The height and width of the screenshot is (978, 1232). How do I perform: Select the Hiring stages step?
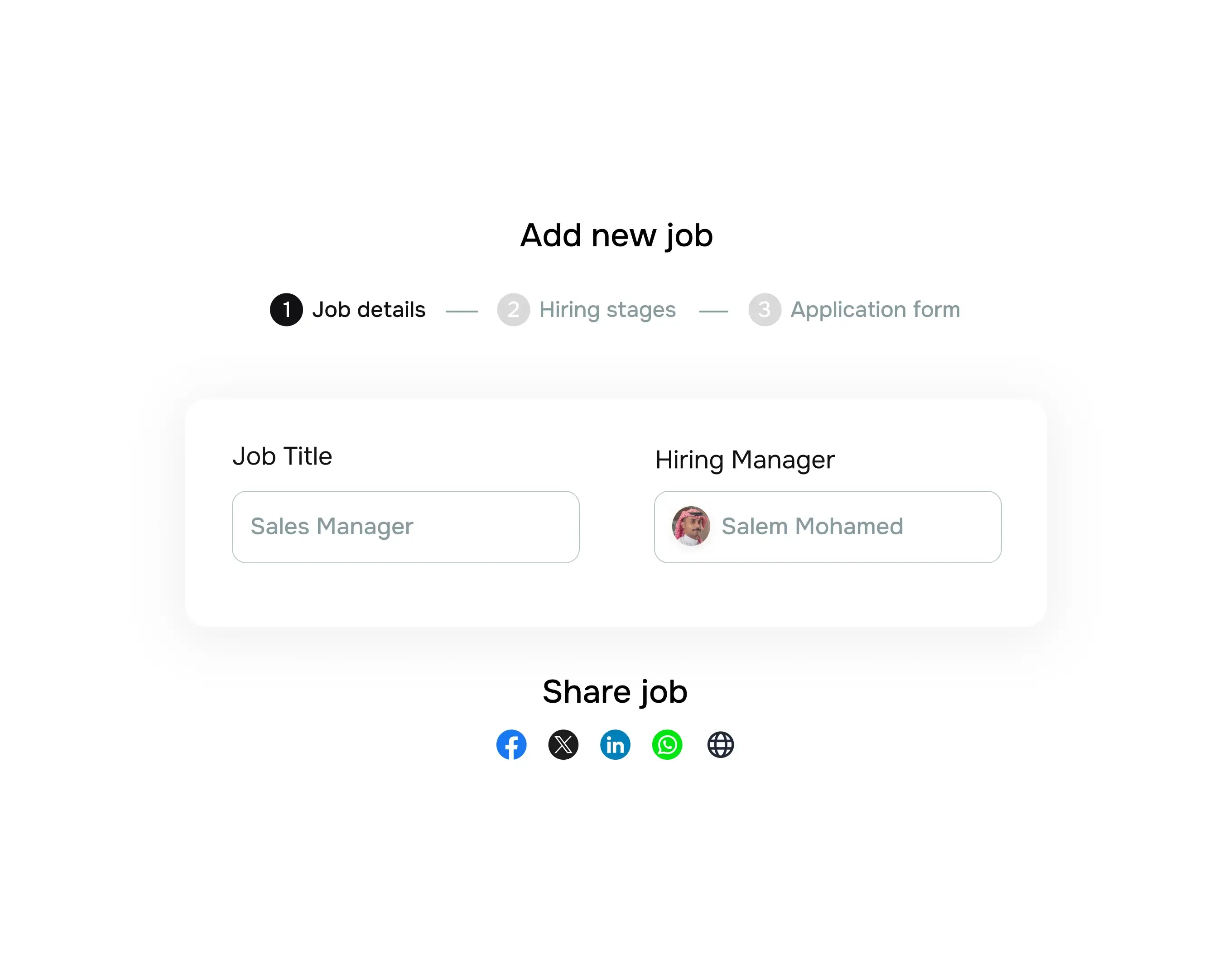pyautogui.click(x=607, y=310)
